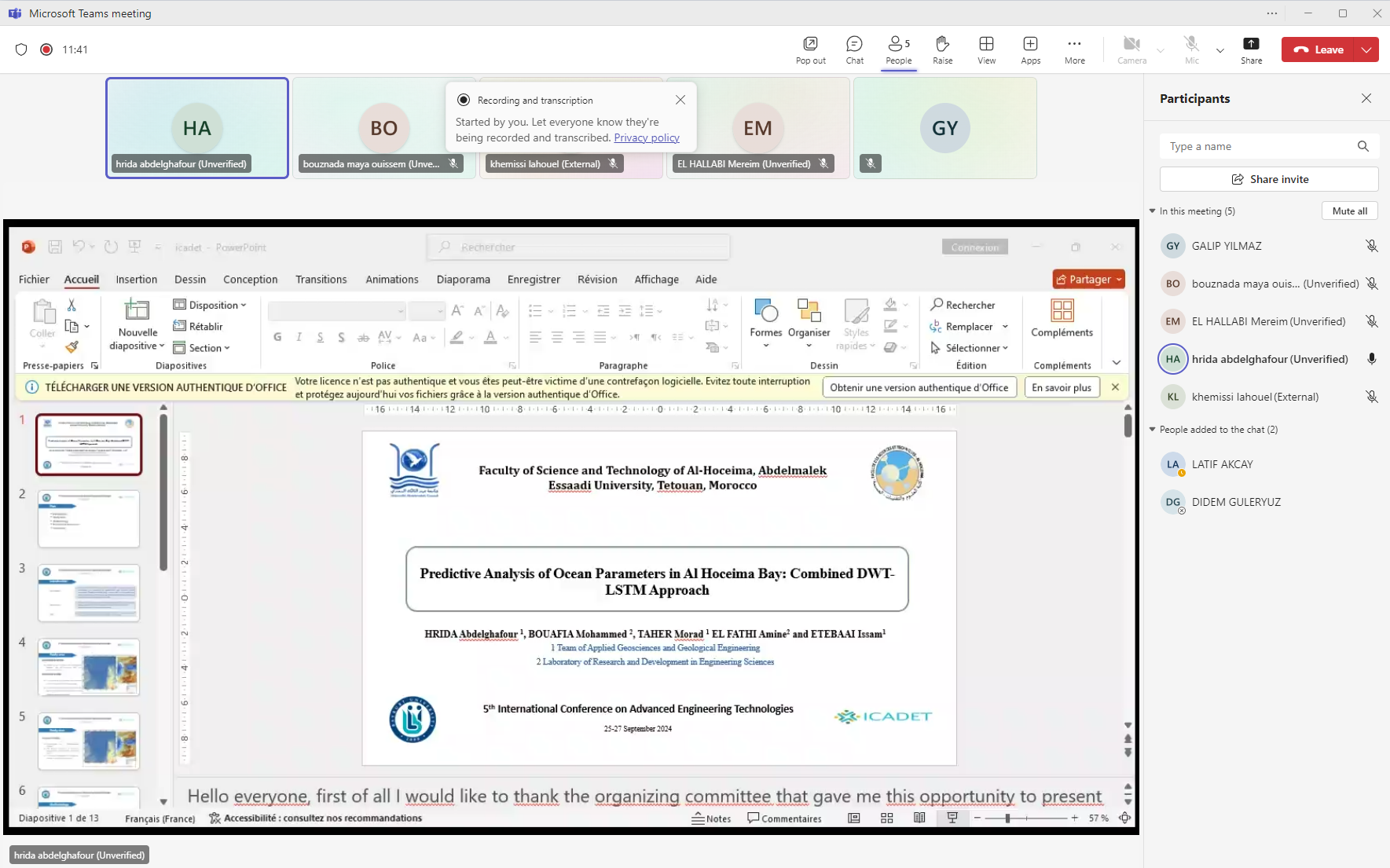The height and width of the screenshot is (868, 1390).
Task: Switch to the Diaporama tab
Action: click(x=463, y=280)
